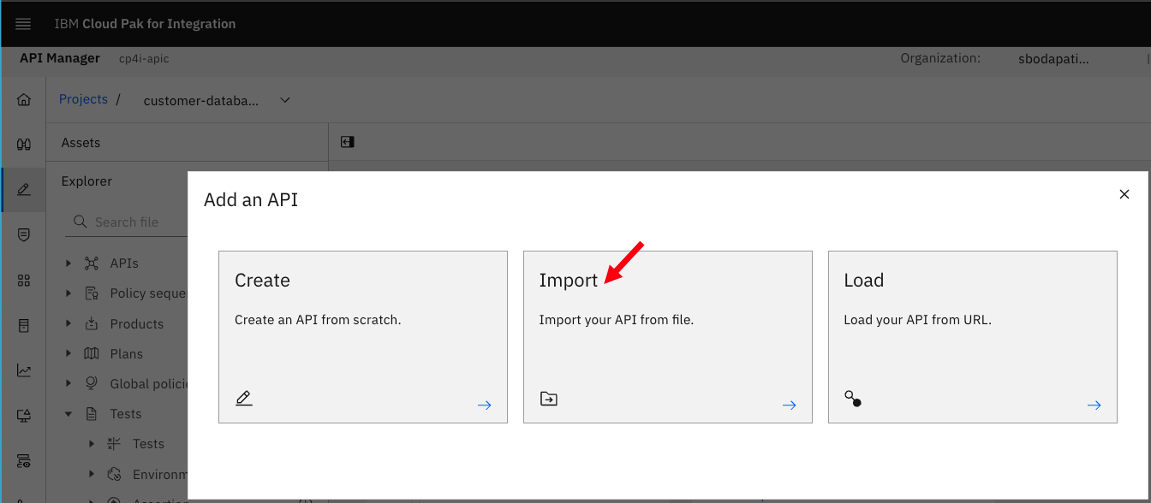The height and width of the screenshot is (503, 1151).
Task: Expand the Plans tree node
Action: 68,353
